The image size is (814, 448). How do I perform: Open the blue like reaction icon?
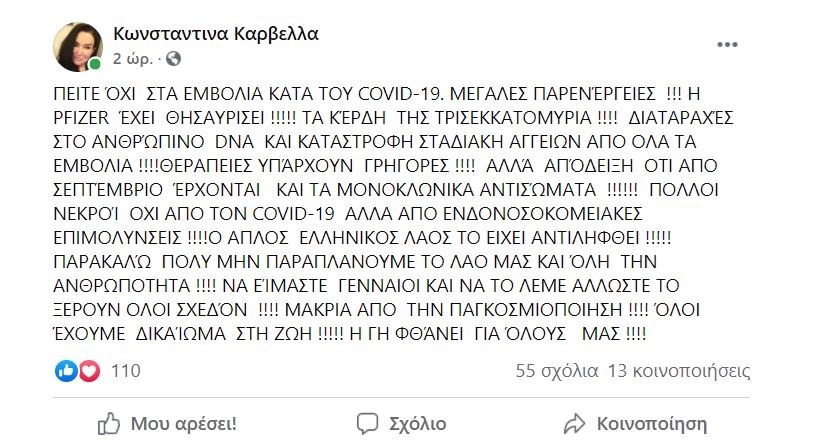click(x=67, y=371)
